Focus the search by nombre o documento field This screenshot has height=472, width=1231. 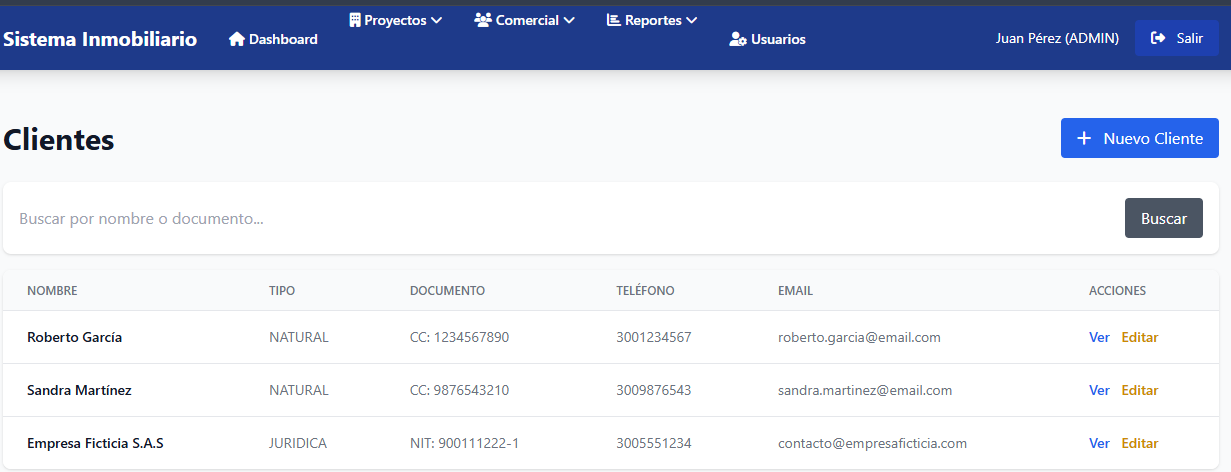[x=564, y=218]
